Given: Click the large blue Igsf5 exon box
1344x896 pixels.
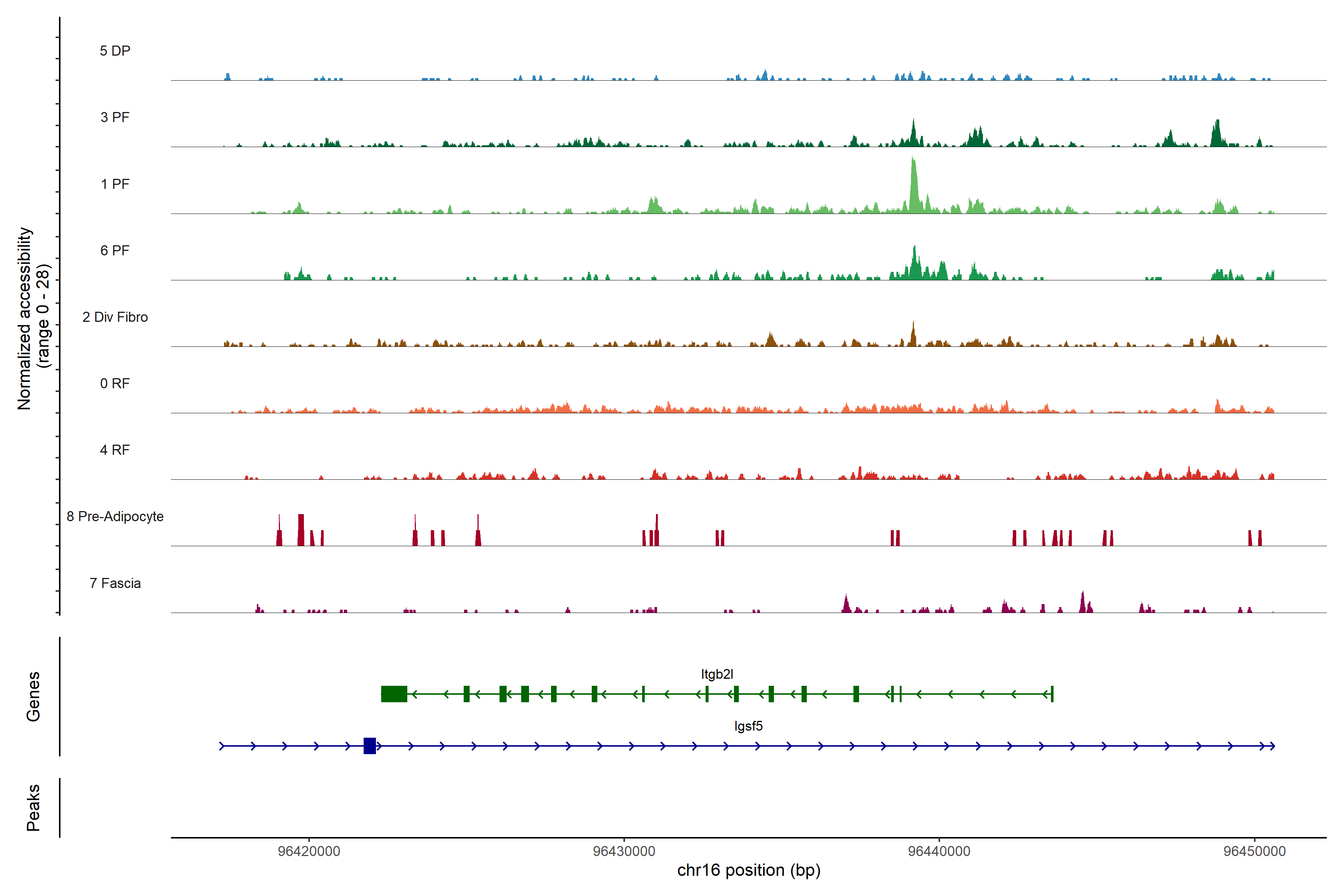Looking at the screenshot, I should click(x=370, y=746).
